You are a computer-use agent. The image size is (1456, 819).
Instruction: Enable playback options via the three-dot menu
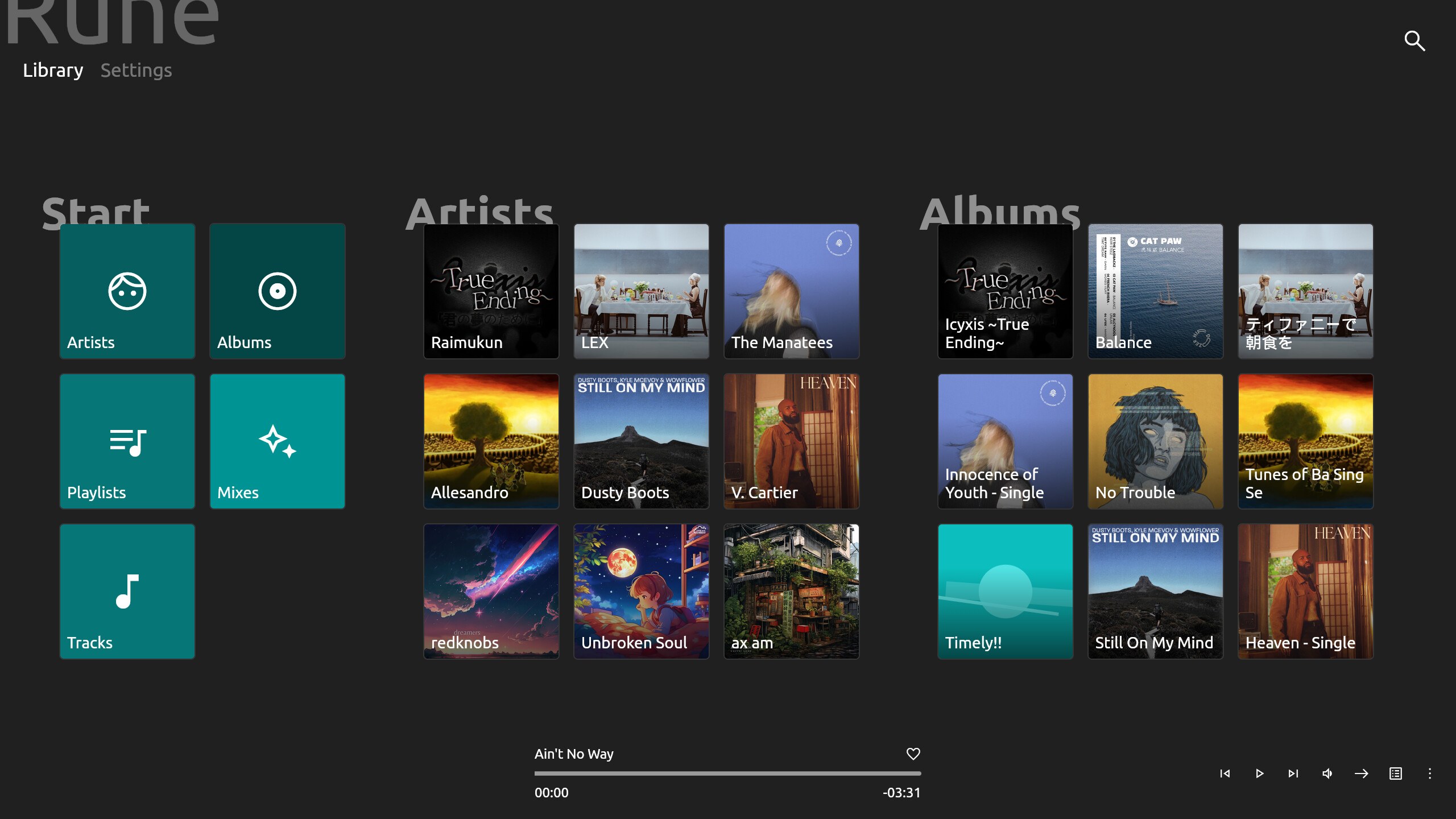pos(1430,773)
